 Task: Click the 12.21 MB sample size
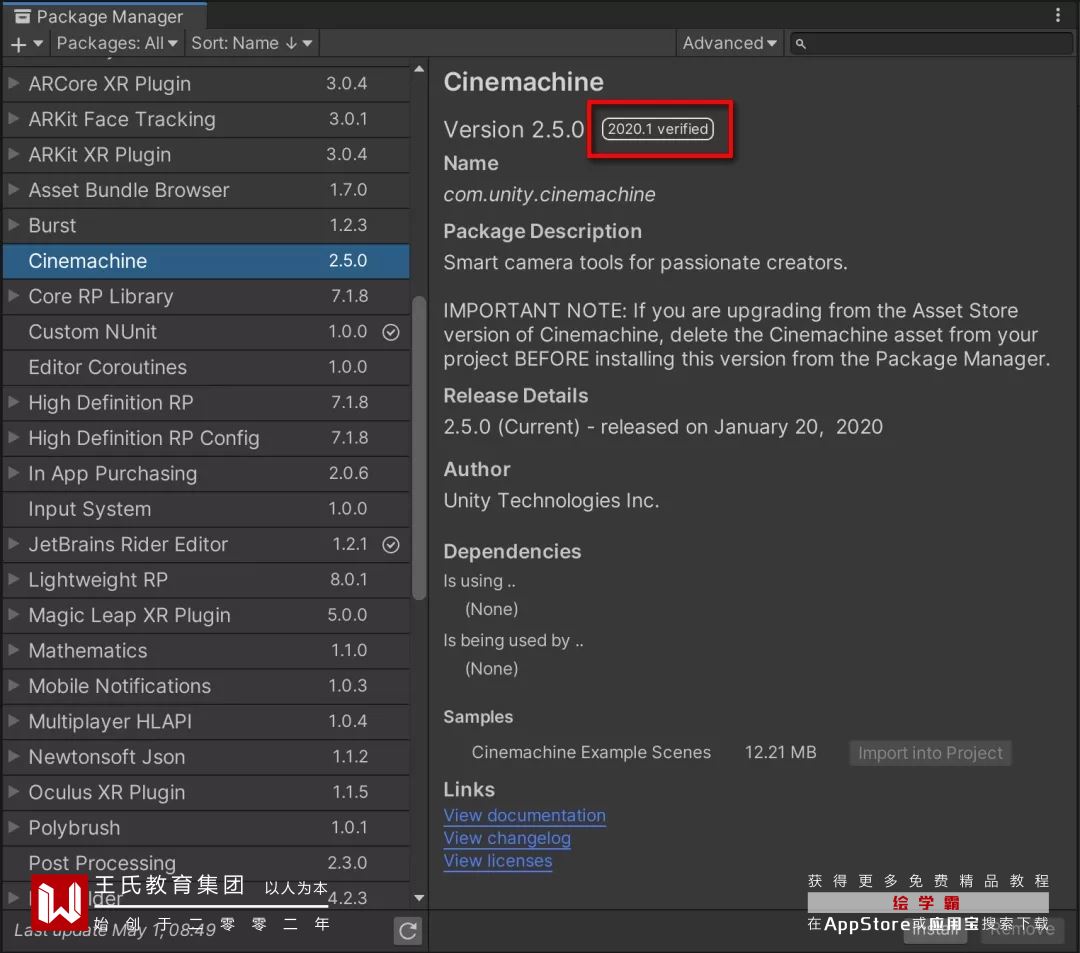[780, 752]
